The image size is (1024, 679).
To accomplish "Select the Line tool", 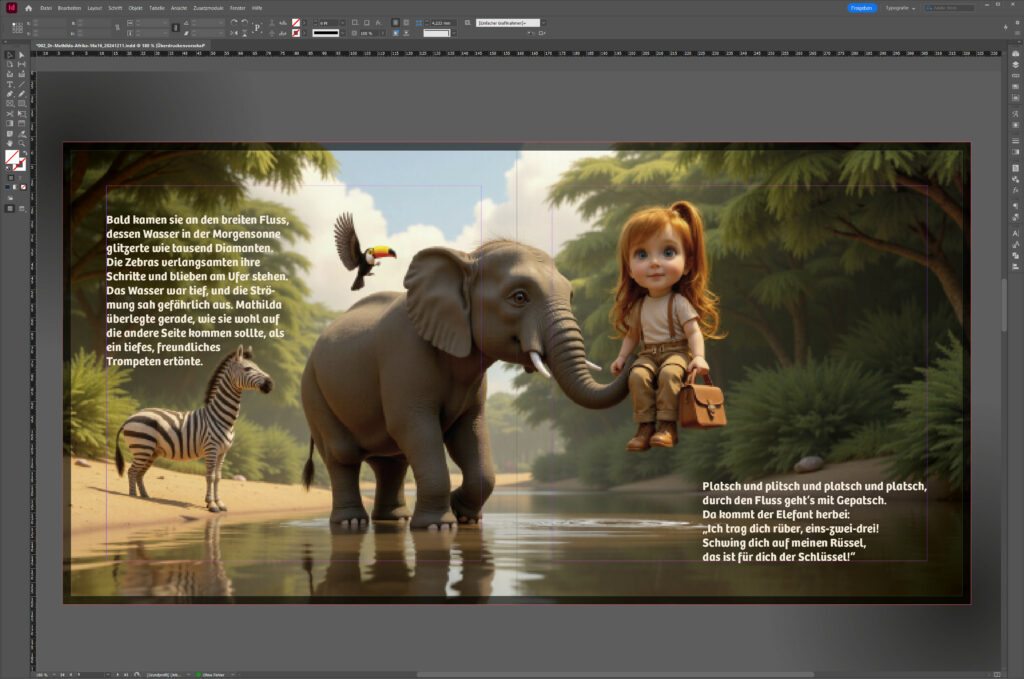I will 21,84.
